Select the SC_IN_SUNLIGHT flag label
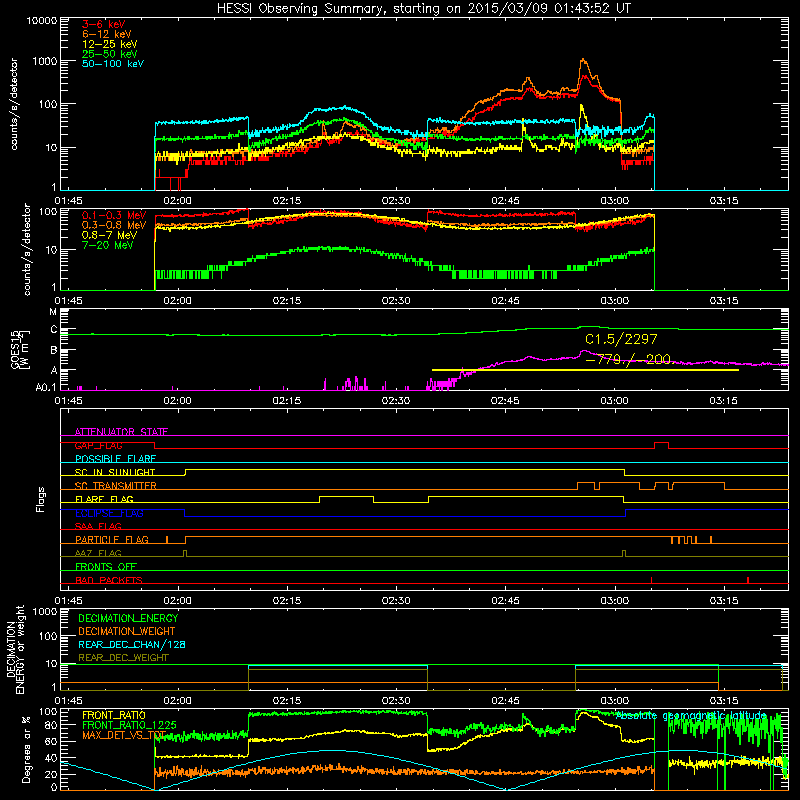 coord(115,472)
